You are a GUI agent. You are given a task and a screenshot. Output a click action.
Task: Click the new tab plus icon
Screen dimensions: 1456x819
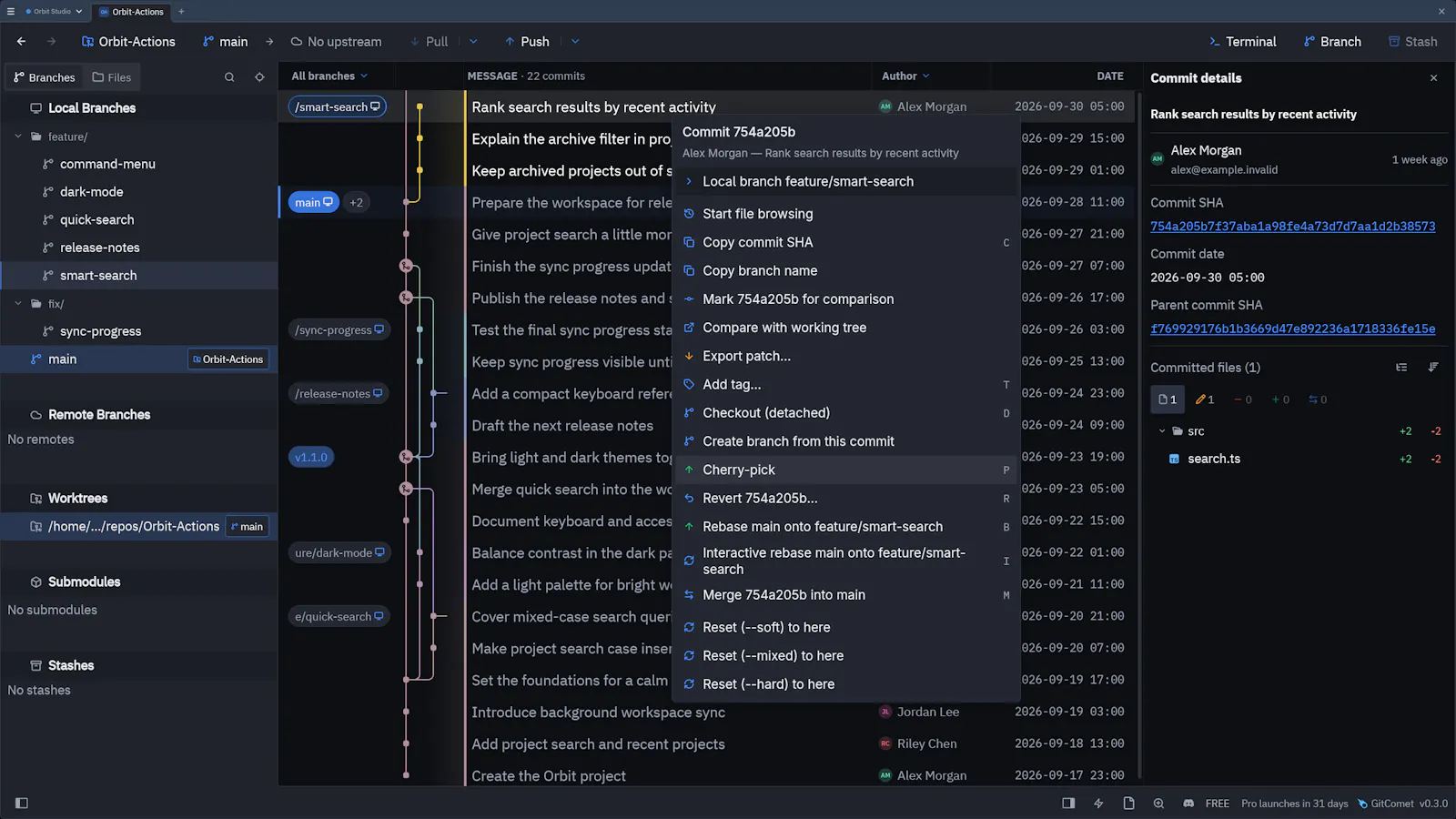[x=181, y=12]
